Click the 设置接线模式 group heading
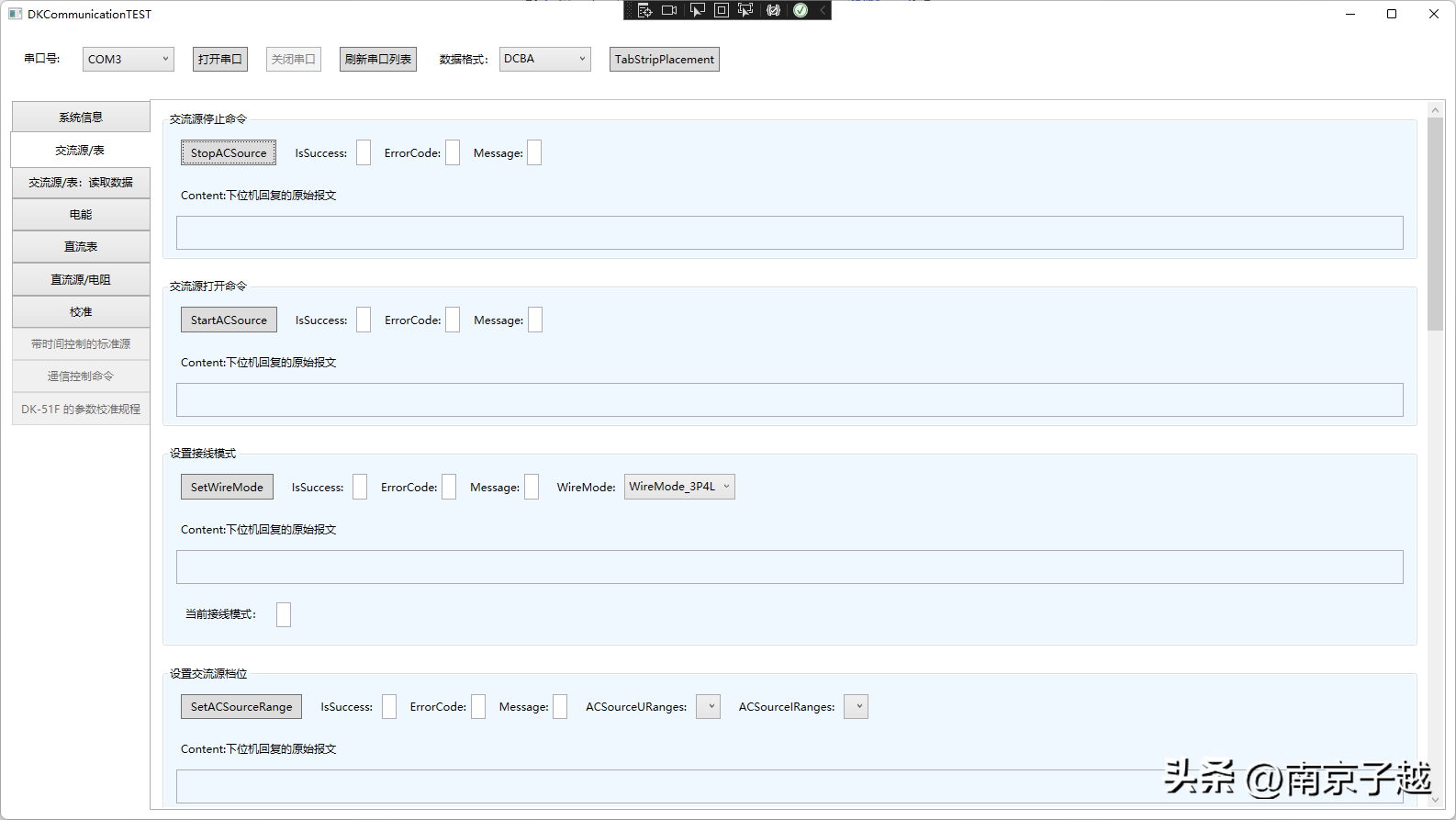1456x820 pixels. pos(203,453)
